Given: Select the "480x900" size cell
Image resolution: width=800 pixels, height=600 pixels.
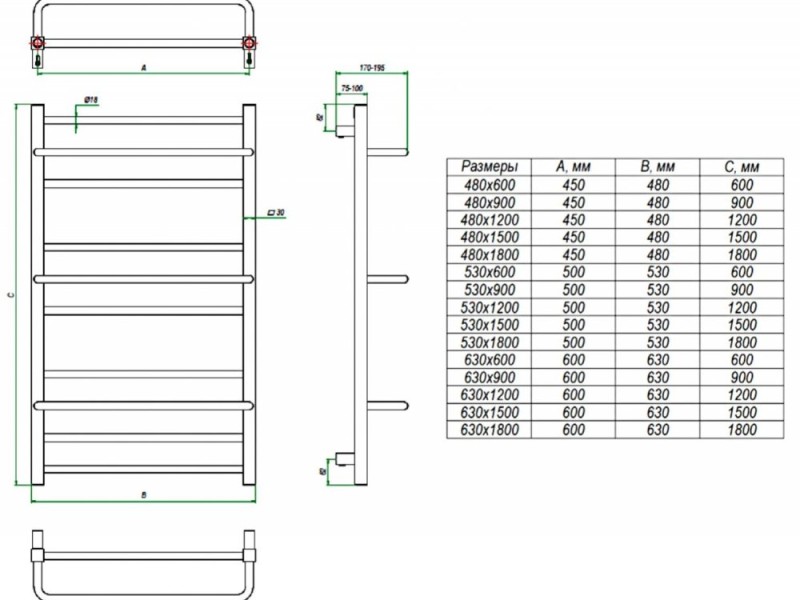Looking at the screenshot, I should (x=489, y=203).
